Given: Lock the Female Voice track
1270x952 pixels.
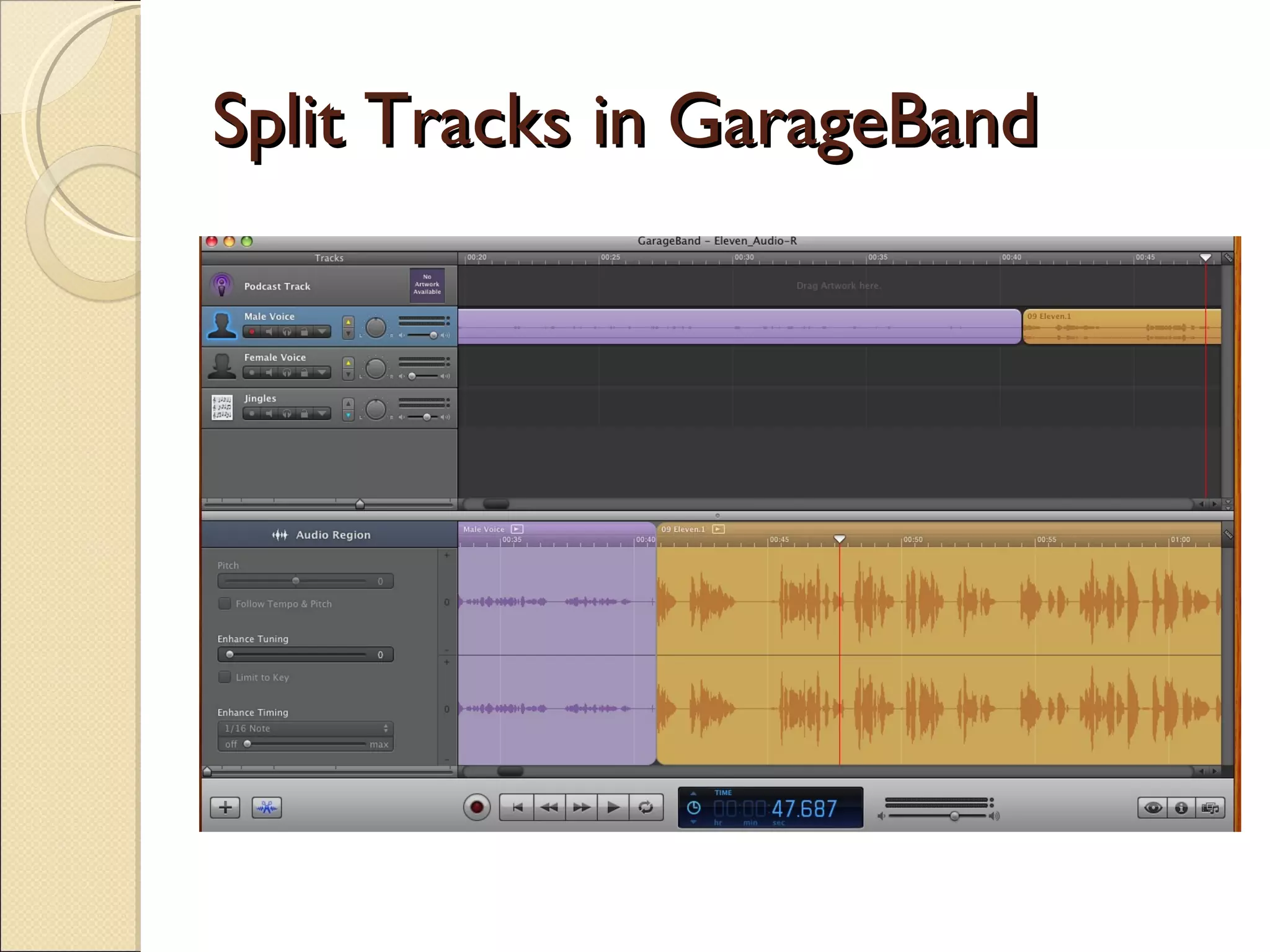Looking at the screenshot, I should [304, 373].
